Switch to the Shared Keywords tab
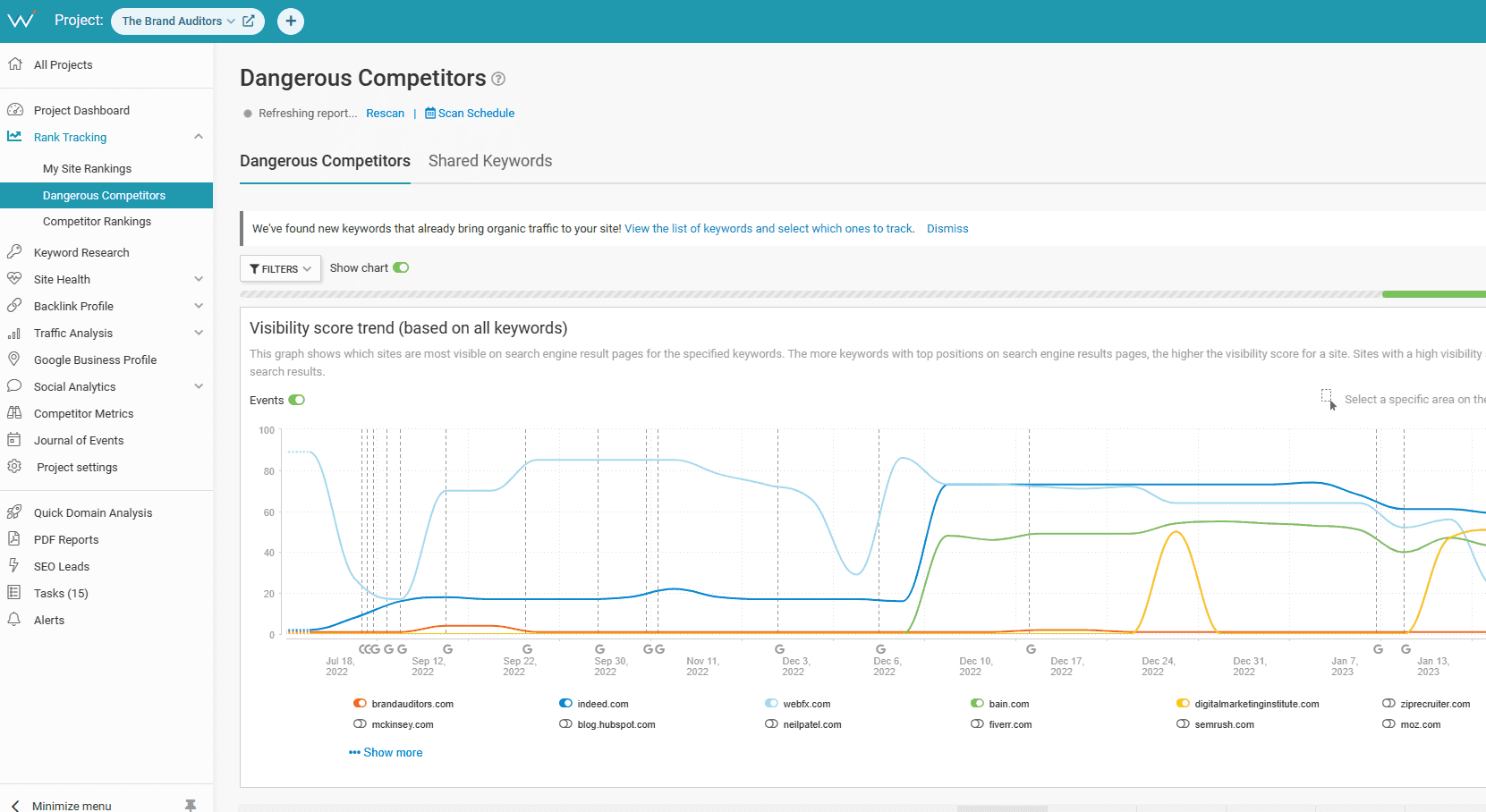The height and width of the screenshot is (812, 1486). pos(490,161)
